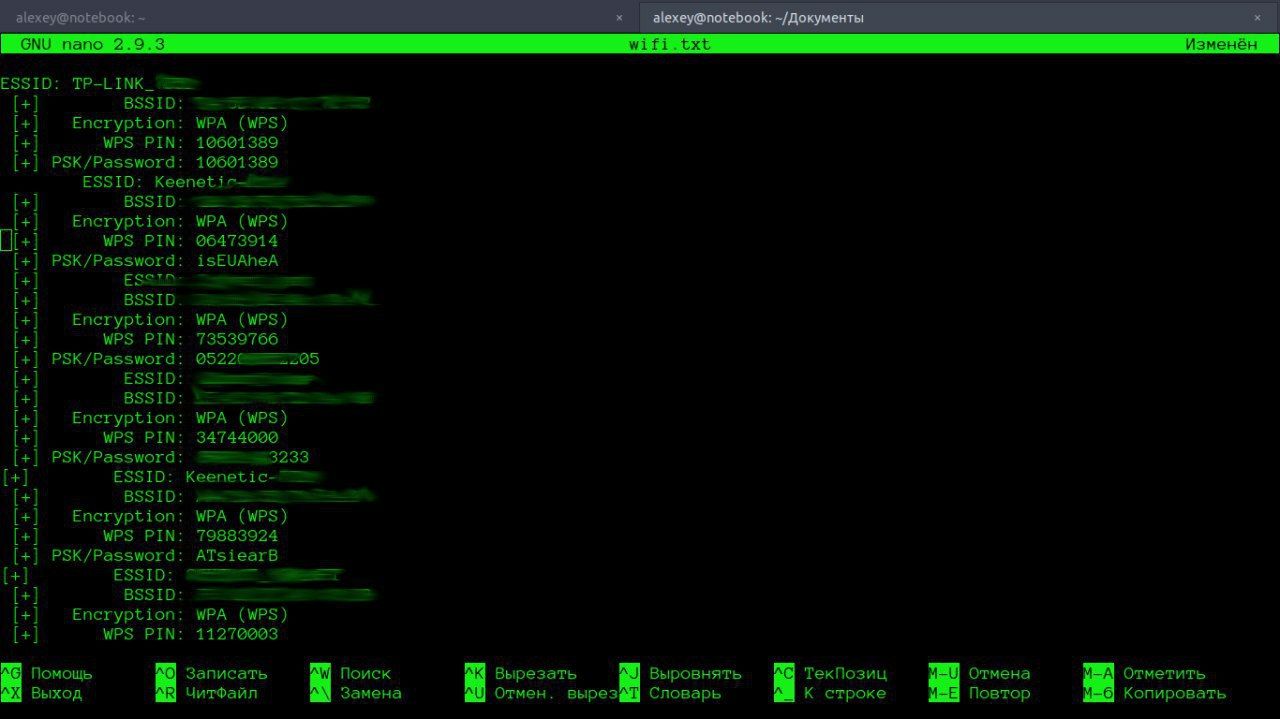
Task: Click the M-6 Копировать shortcut
Action: pos(1154,693)
